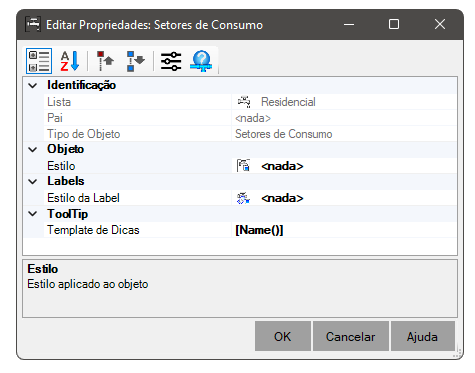Screen dimensions: 475x373
Task: Click the Cancelar button
Action: click(x=351, y=336)
